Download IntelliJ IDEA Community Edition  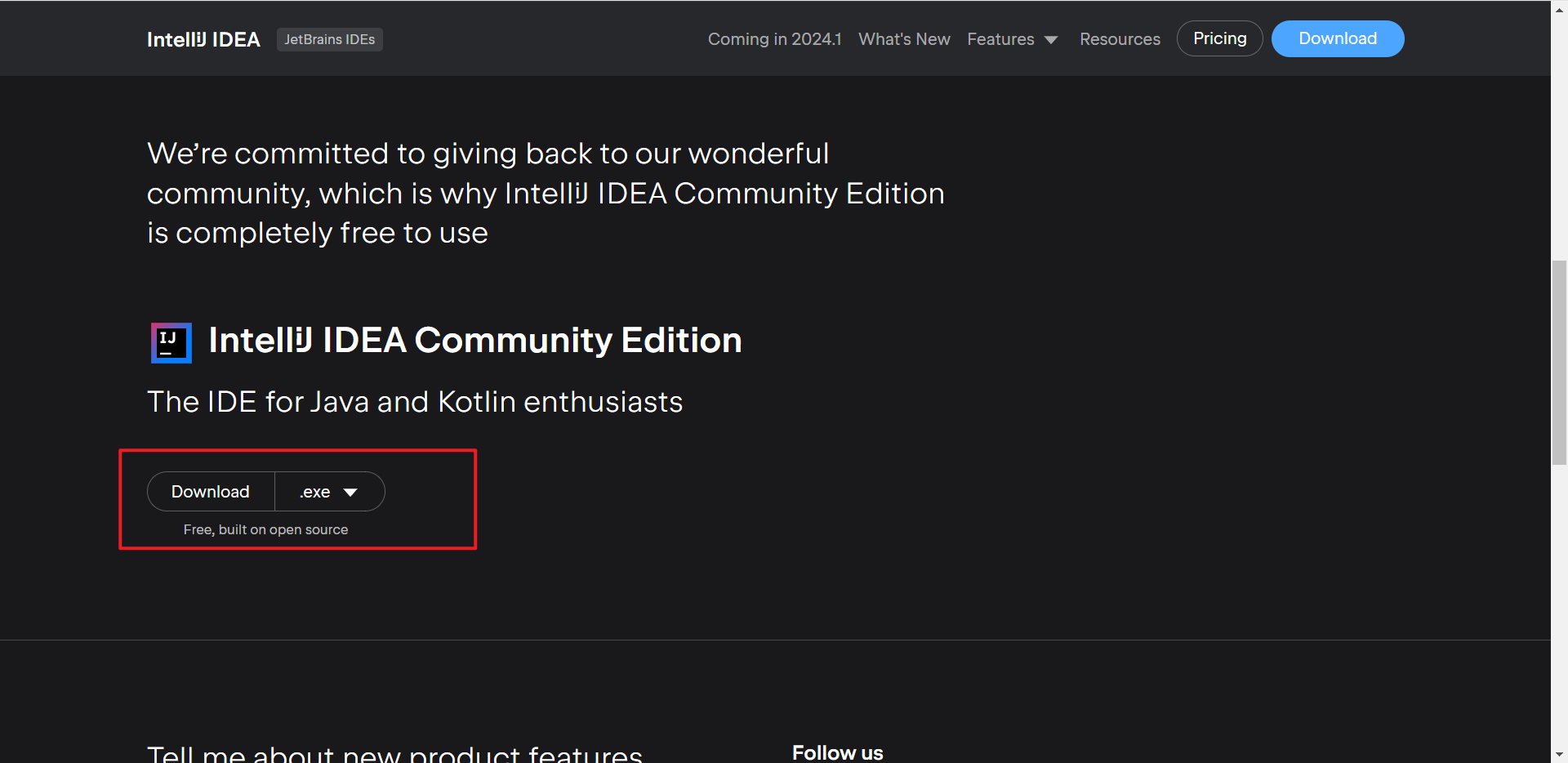click(x=210, y=491)
